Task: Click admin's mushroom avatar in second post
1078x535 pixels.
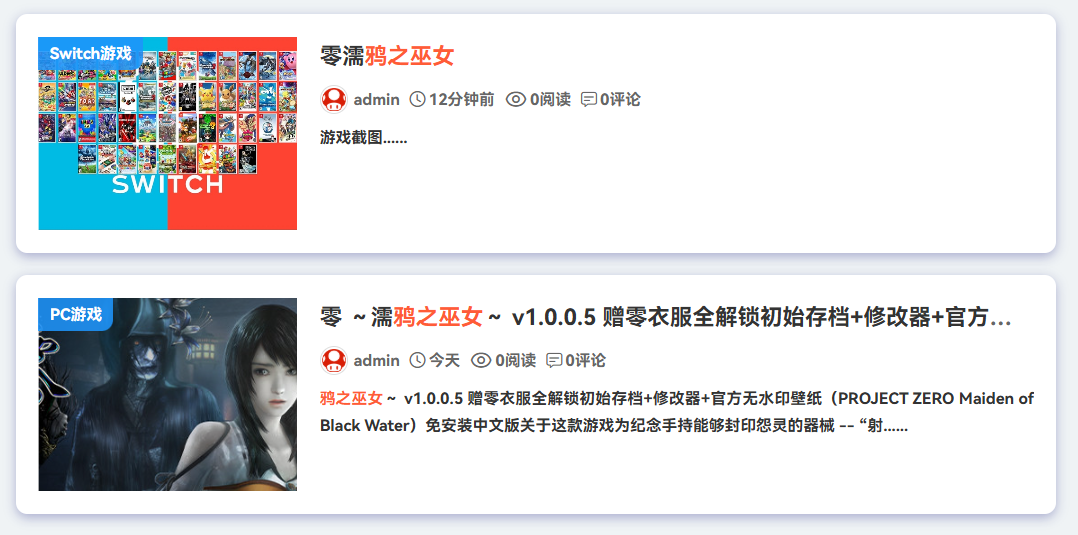Action: click(334, 360)
